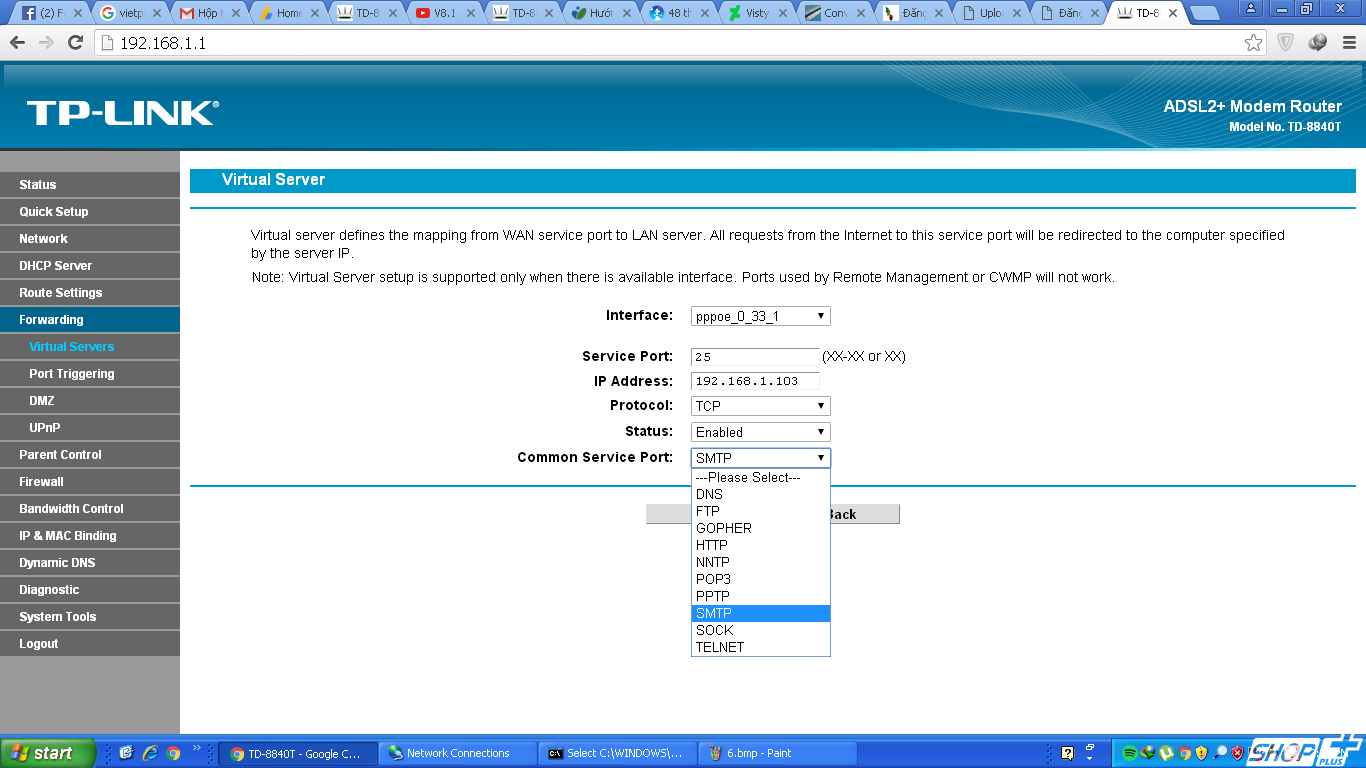Click the Spotify icon in system tray
This screenshot has height=768, width=1366.
point(1129,753)
